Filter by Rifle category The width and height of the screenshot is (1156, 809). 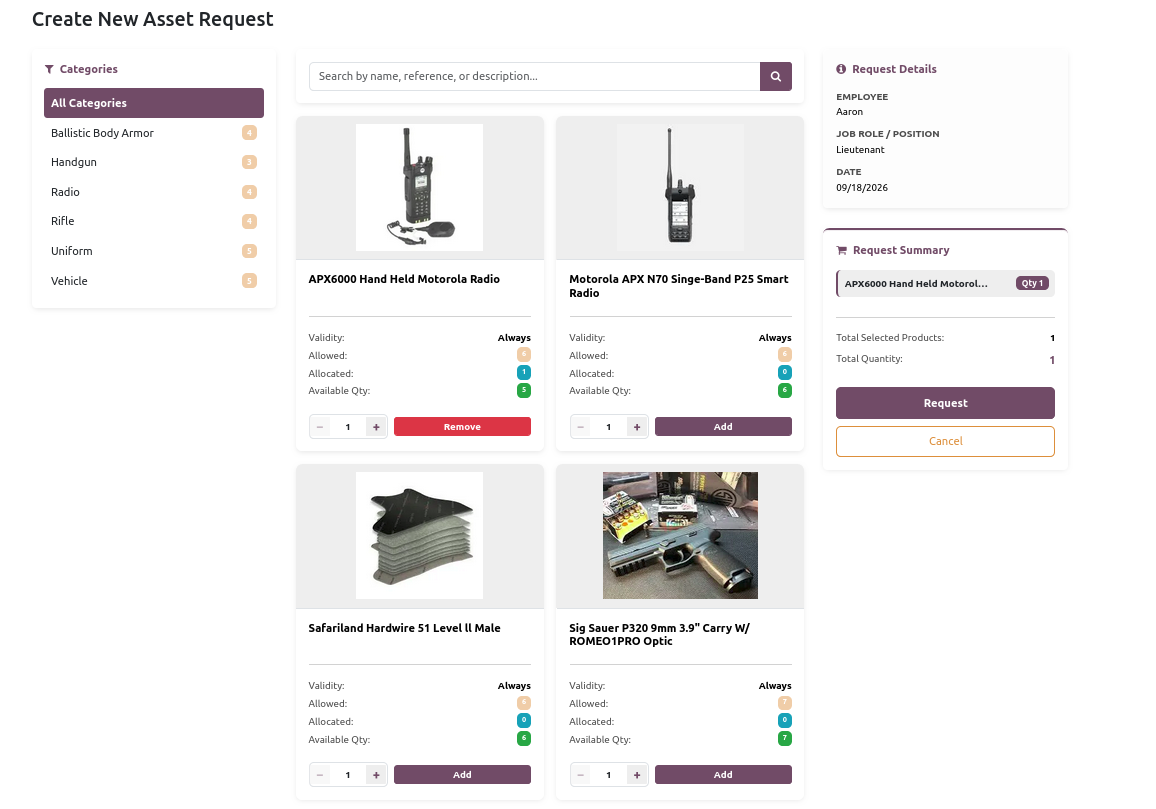tap(154, 221)
